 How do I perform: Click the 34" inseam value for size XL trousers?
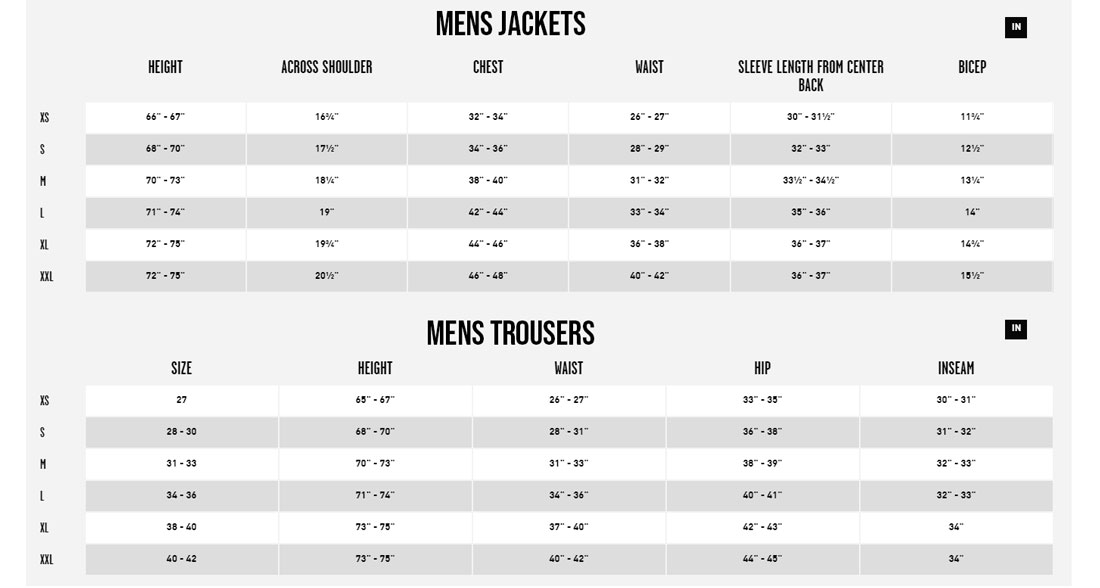[958, 527]
